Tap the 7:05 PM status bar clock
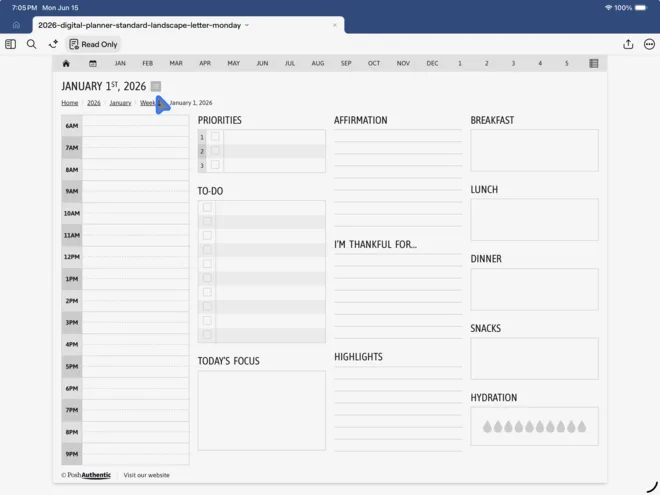The height and width of the screenshot is (495, 660). 24,8
